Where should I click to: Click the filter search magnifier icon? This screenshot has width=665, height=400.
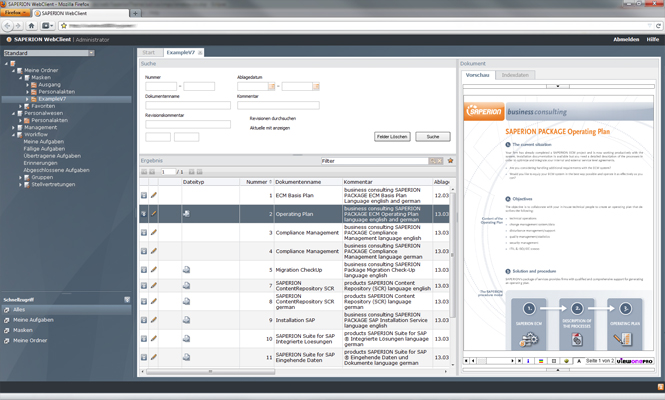tap(433, 161)
